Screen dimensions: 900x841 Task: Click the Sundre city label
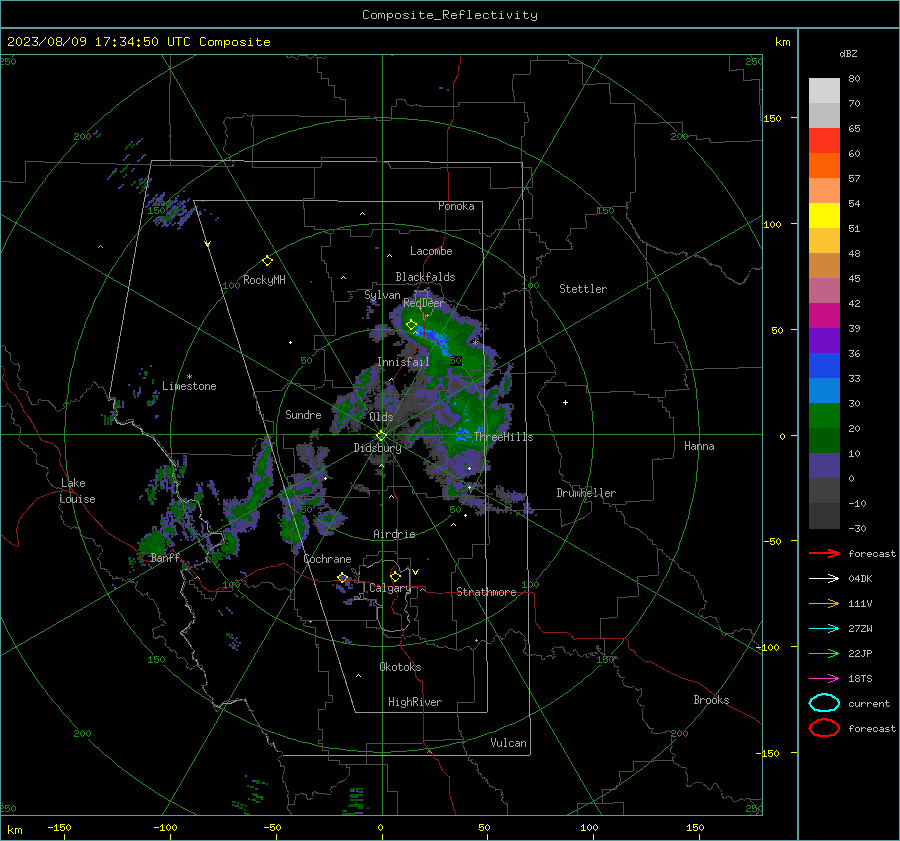point(303,414)
